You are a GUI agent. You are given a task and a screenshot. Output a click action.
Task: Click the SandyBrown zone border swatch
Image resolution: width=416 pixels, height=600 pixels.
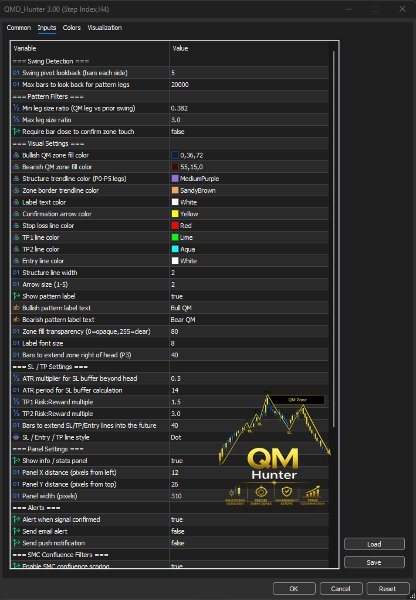pyautogui.click(x=175, y=190)
